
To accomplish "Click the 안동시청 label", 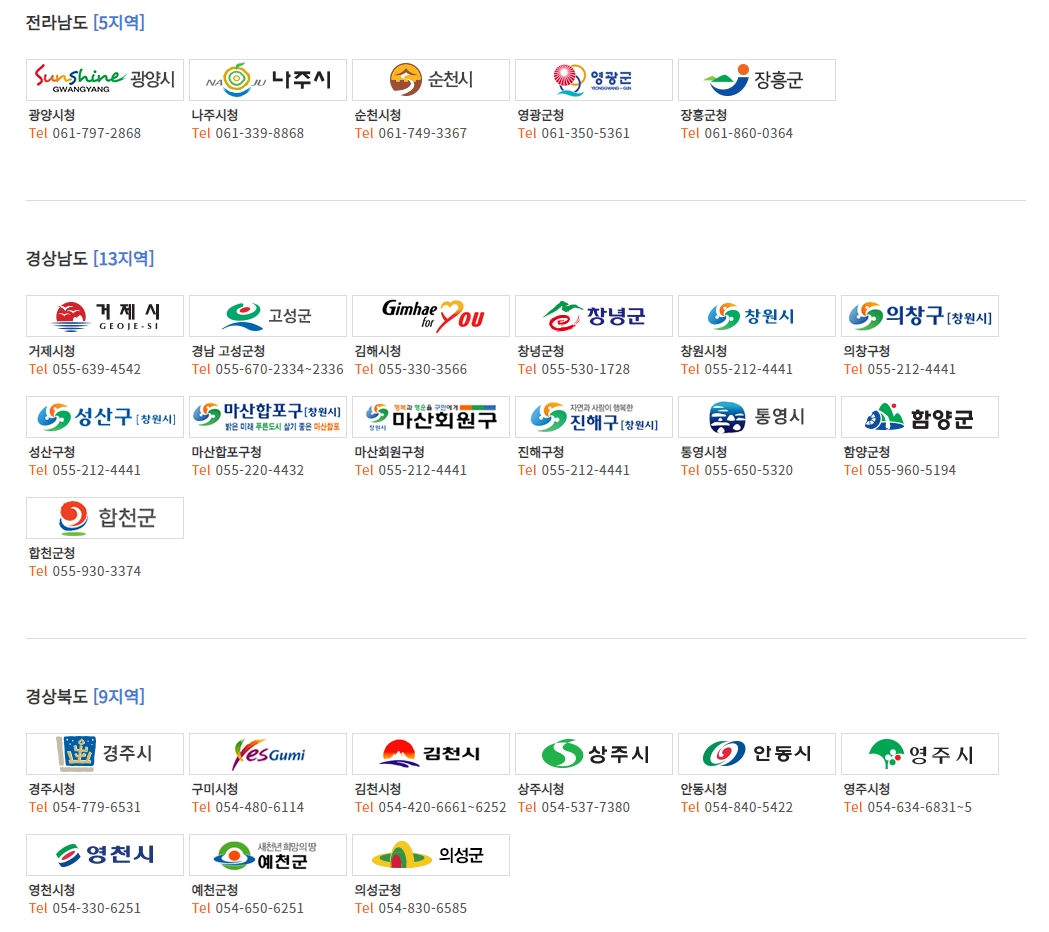I will pyautogui.click(x=704, y=789).
